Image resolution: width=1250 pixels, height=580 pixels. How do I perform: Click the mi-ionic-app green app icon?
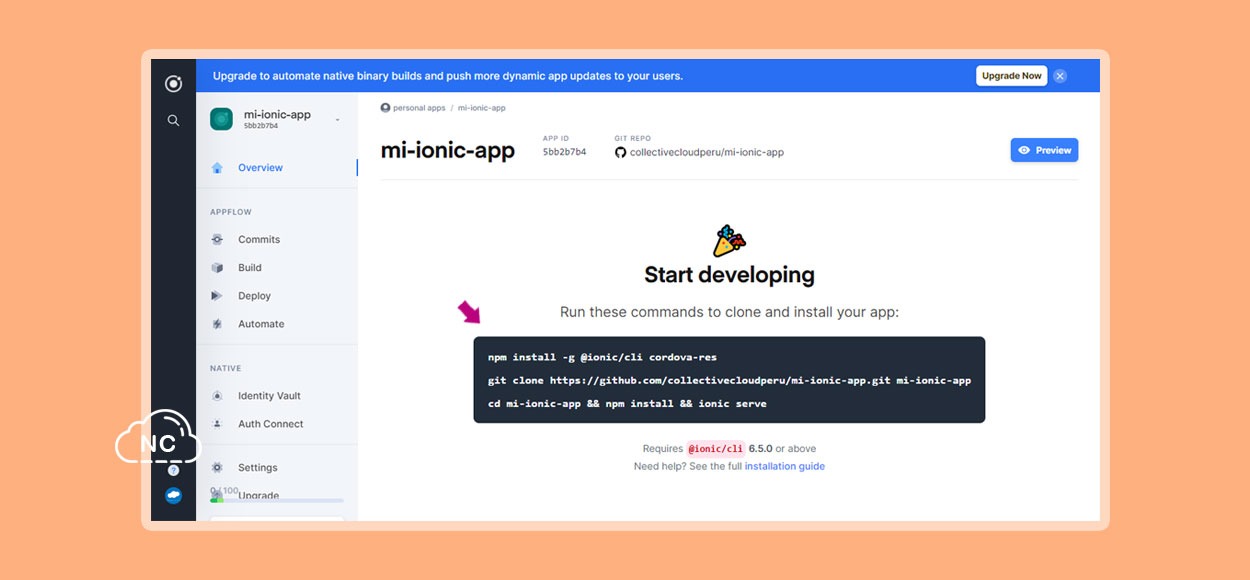(221, 119)
